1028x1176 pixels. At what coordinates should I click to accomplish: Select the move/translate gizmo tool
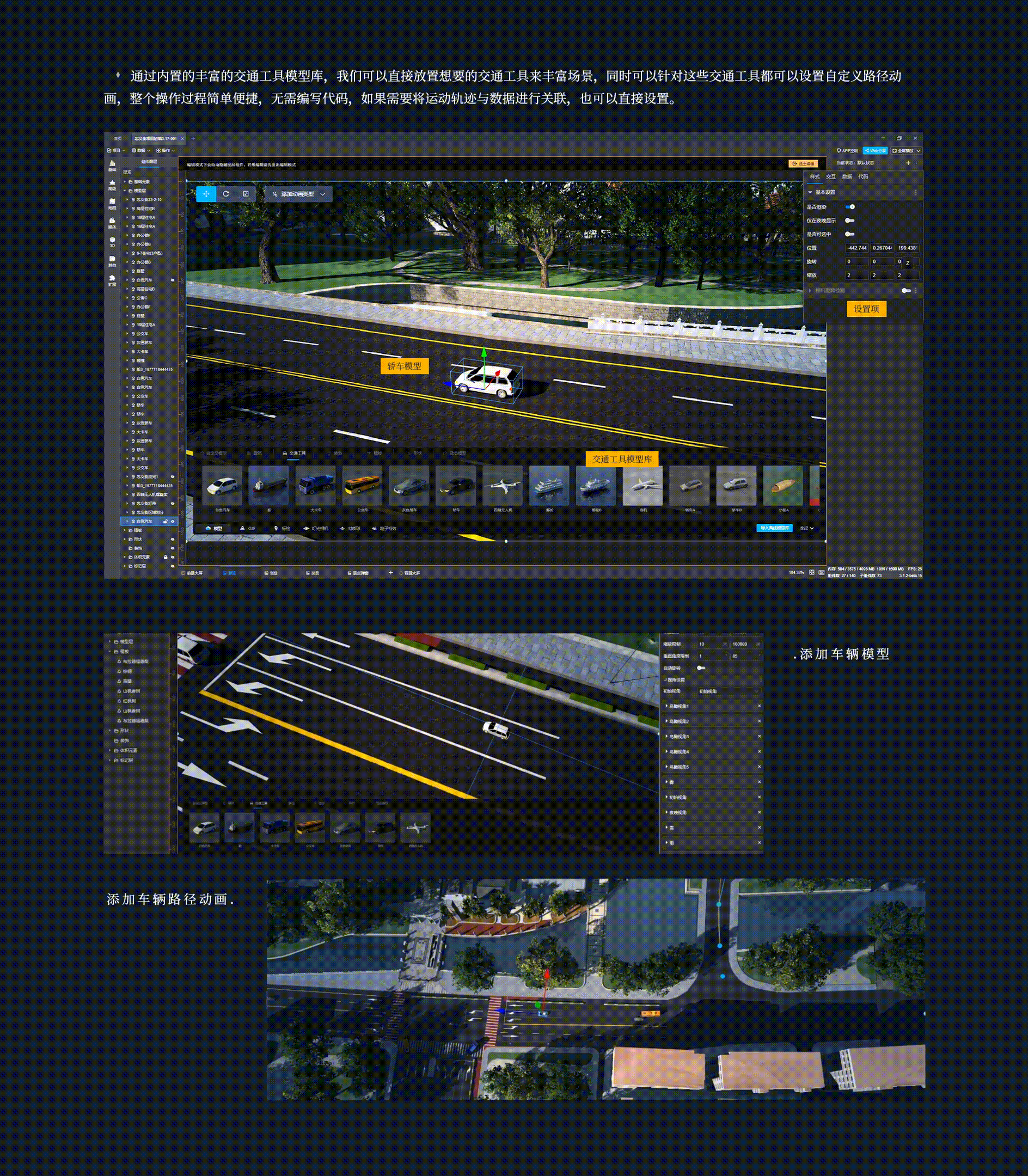coord(206,194)
